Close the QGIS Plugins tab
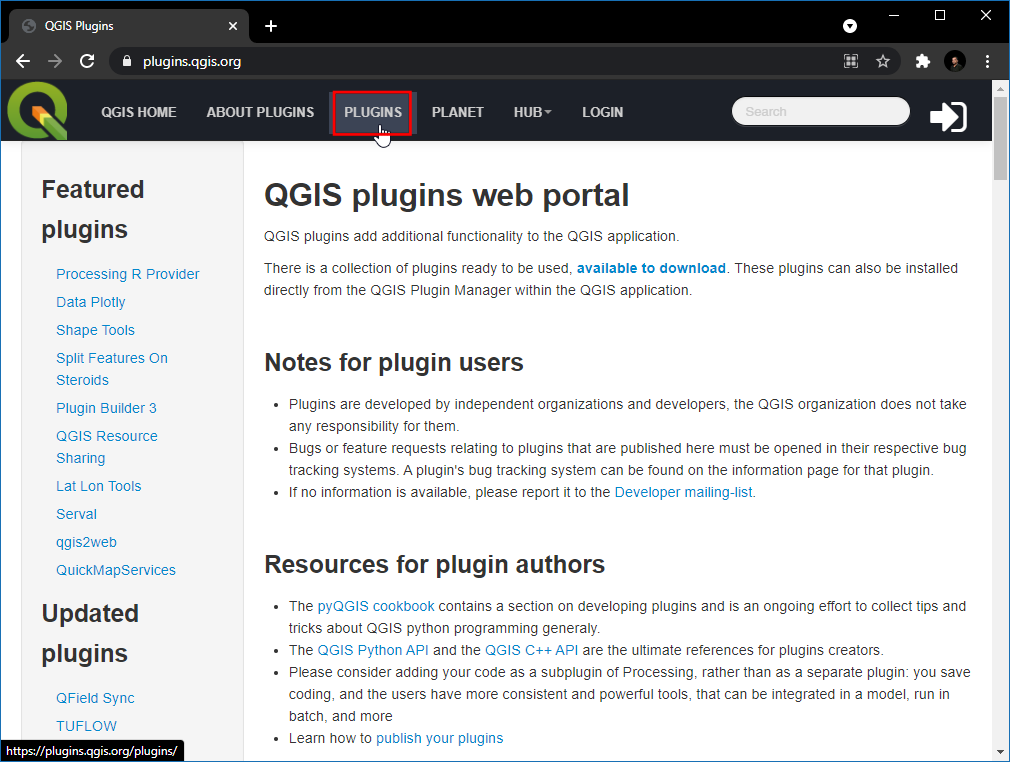Screen dimensions: 1010x762 click(x=234, y=26)
